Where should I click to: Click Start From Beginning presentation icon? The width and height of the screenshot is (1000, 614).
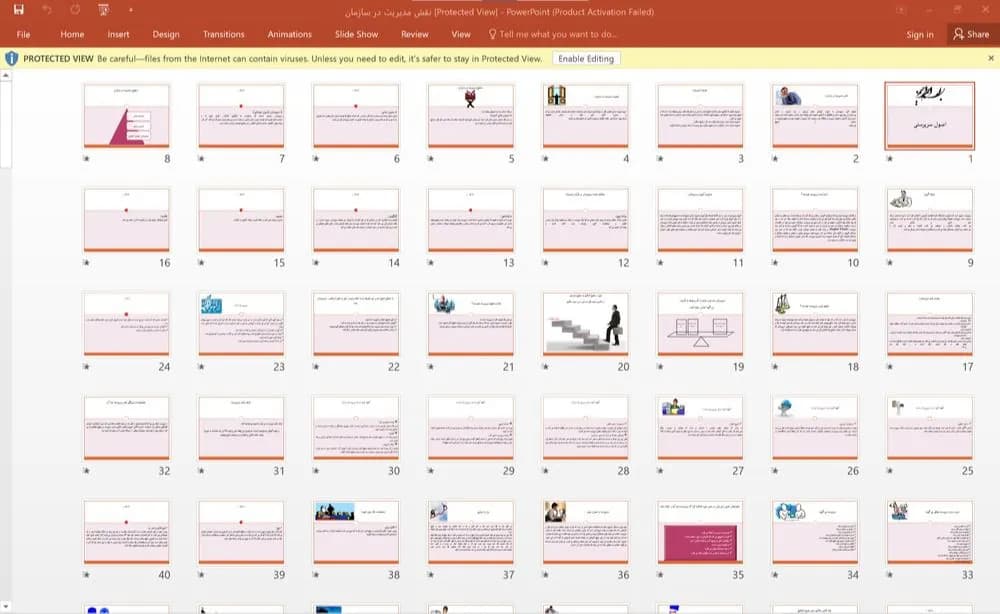[x=103, y=10]
